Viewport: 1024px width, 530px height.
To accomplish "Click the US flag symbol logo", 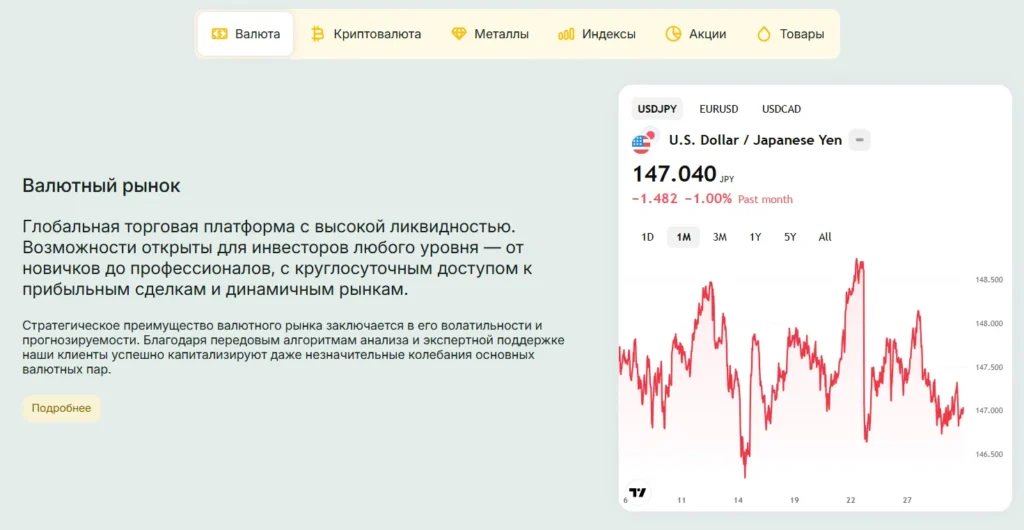I will click(642, 142).
